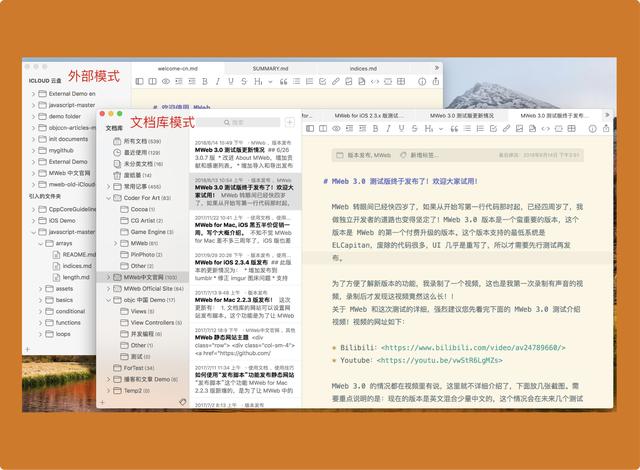Toggle the sidebar icon in front window toolbar
Screen dimensions: 640x470
pyautogui.click(x=310, y=129)
